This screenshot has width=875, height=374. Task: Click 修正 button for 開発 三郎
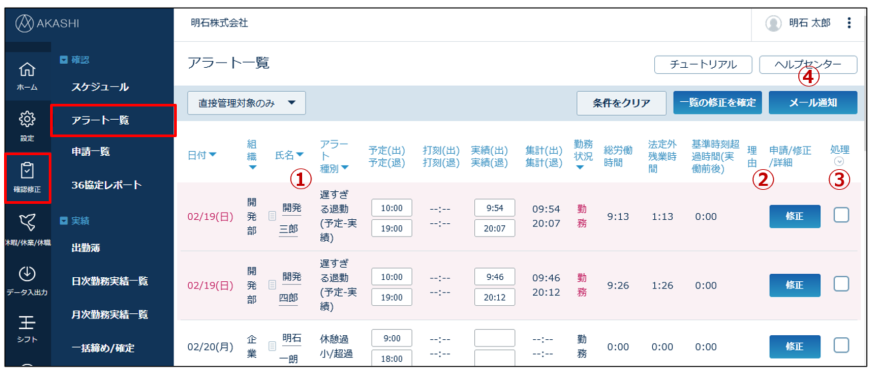pos(795,217)
